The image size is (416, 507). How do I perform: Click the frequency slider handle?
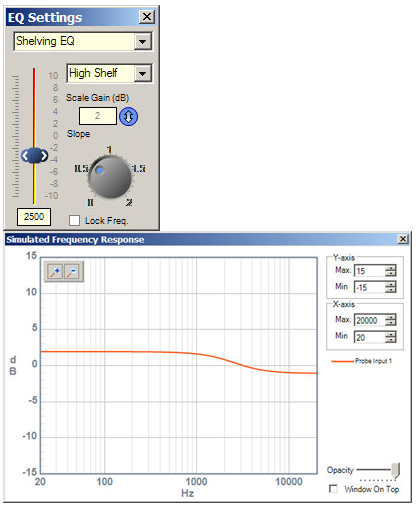click(x=34, y=155)
